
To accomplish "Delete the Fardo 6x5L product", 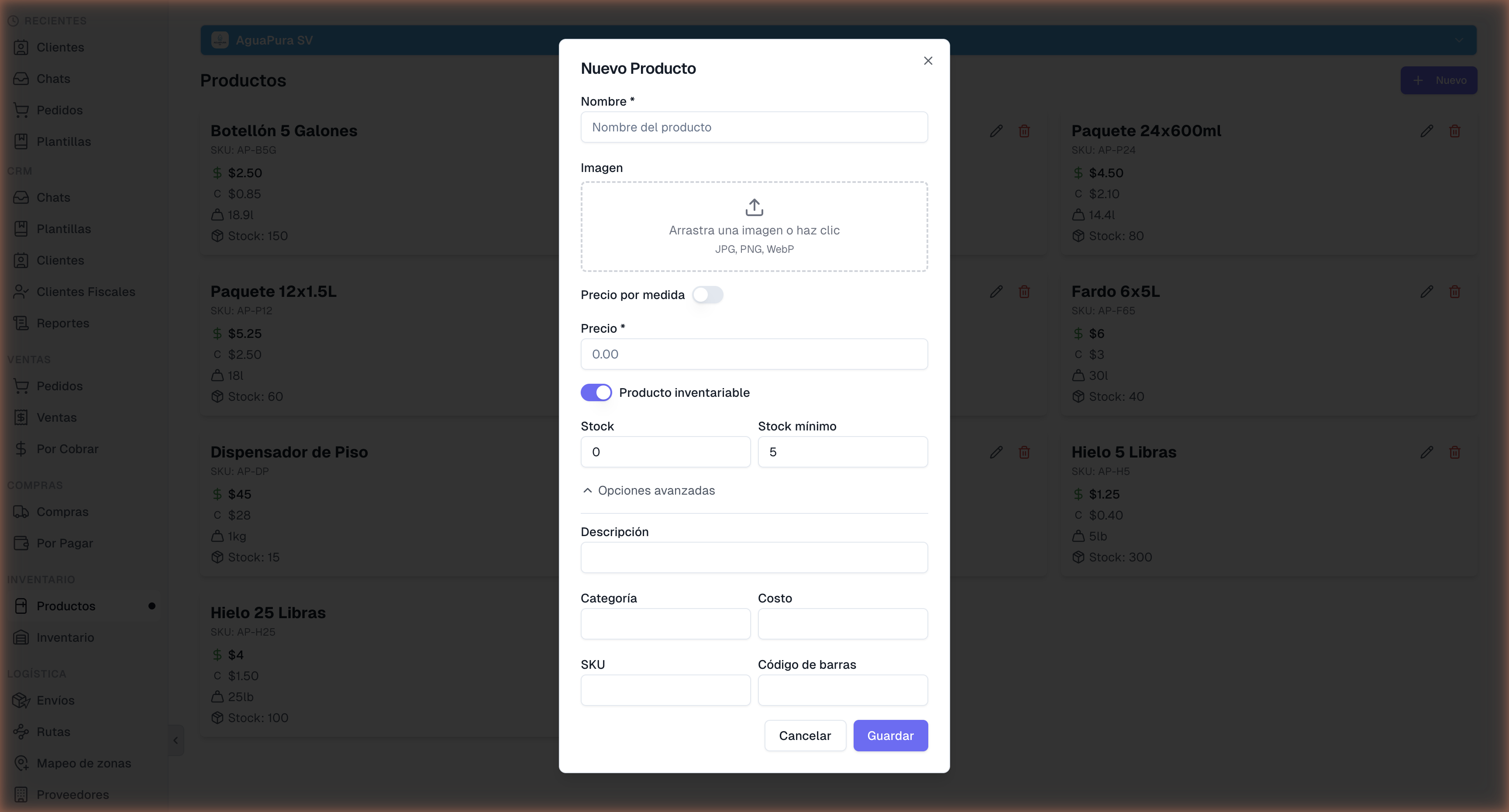I will click(1454, 292).
